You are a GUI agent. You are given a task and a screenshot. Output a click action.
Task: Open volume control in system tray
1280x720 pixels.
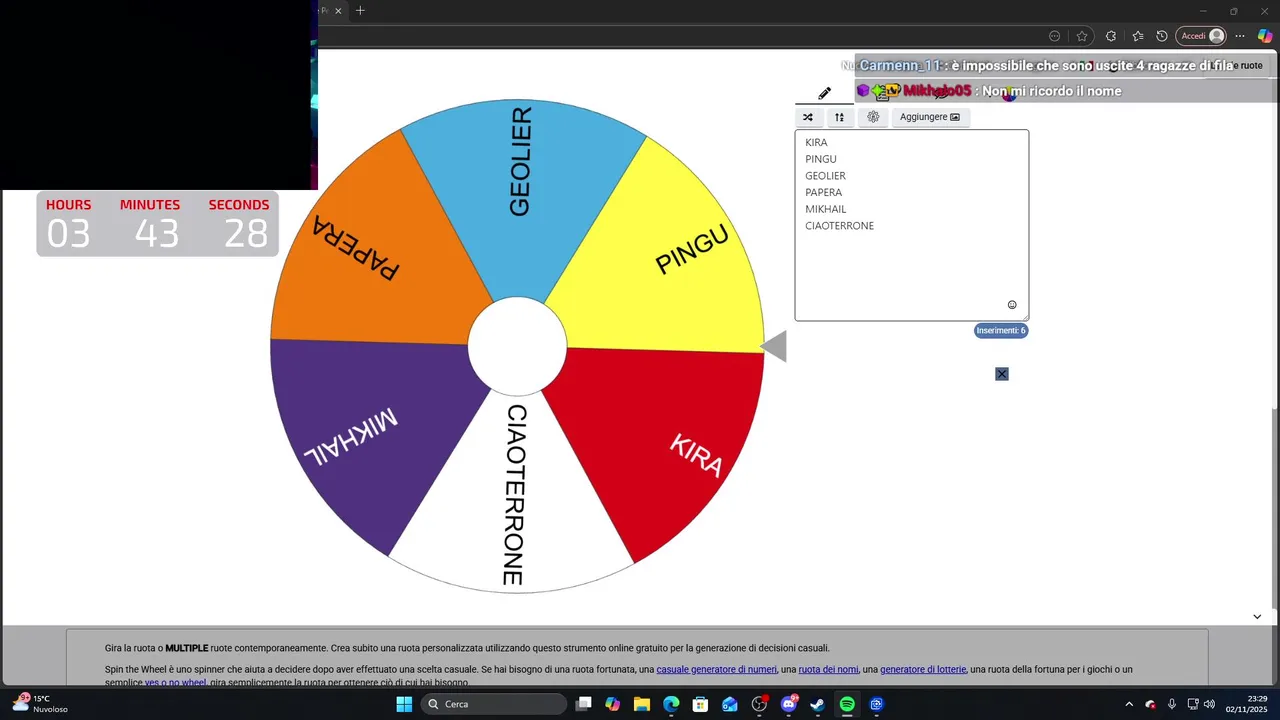click(x=1209, y=704)
